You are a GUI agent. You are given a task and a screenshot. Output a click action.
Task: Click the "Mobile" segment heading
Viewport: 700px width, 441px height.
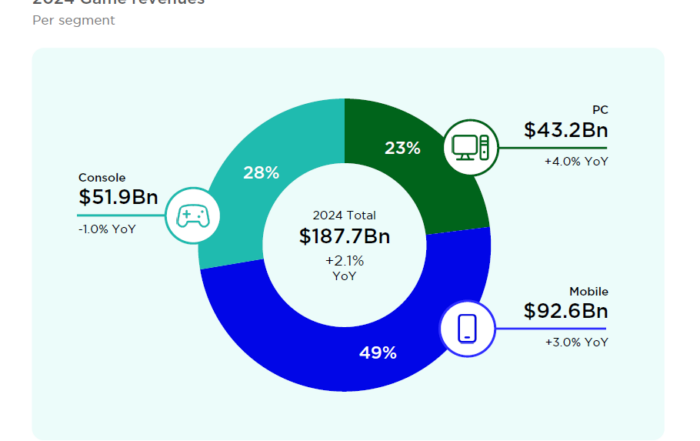tap(588, 291)
